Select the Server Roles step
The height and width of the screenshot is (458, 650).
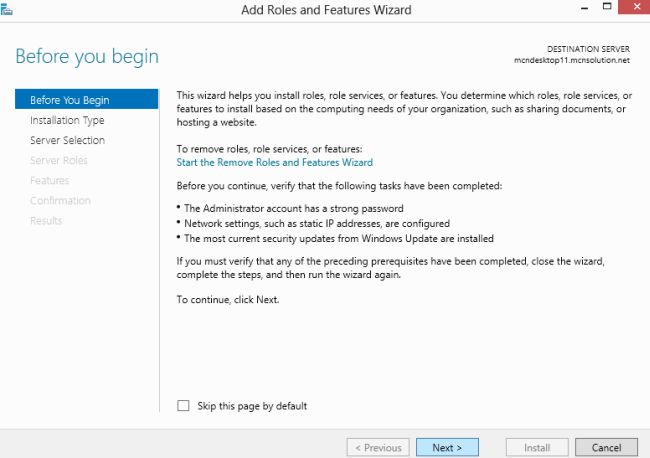pyautogui.click(x=59, y=160)
